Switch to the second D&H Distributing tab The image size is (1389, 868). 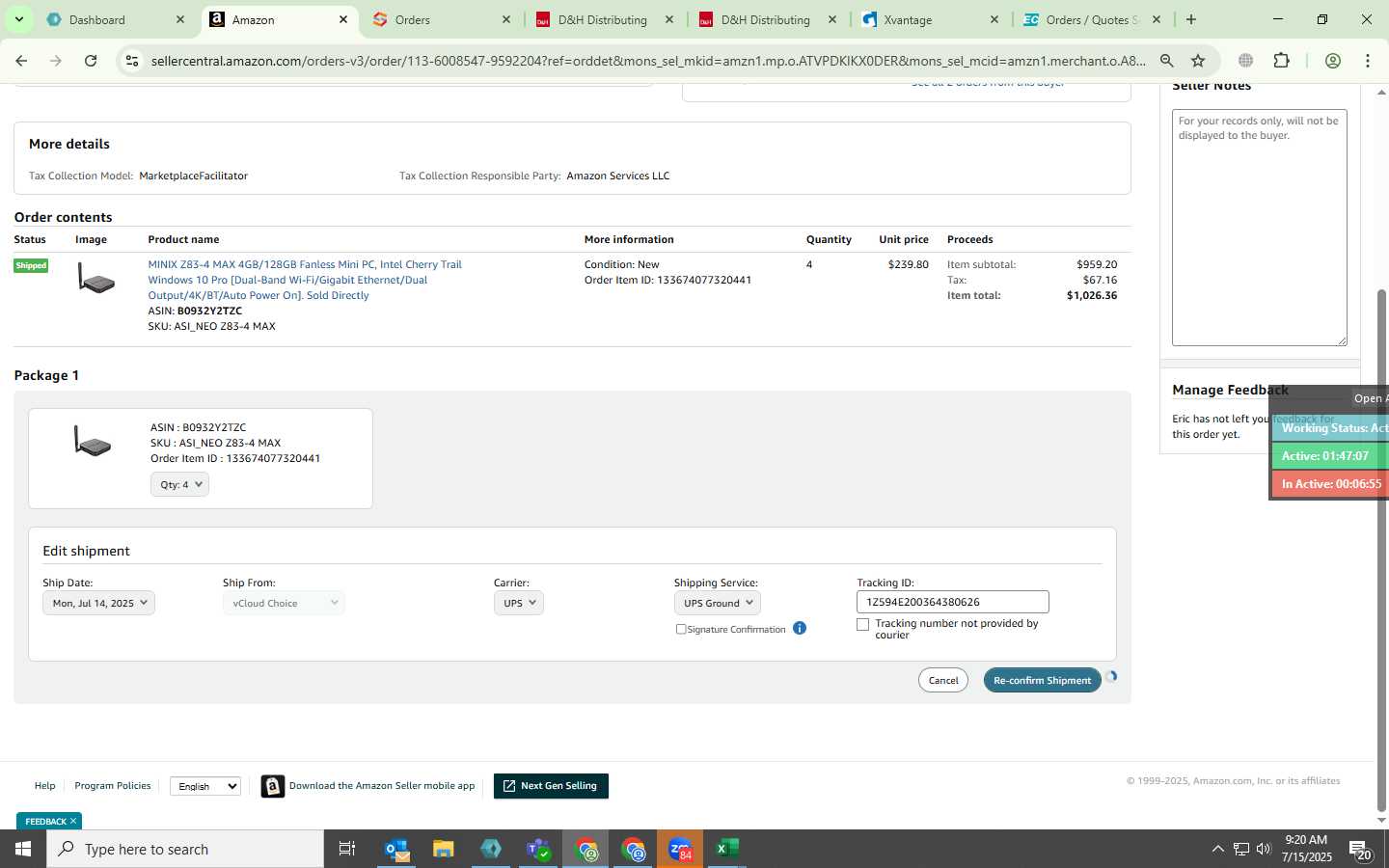(x=768, y=19)
